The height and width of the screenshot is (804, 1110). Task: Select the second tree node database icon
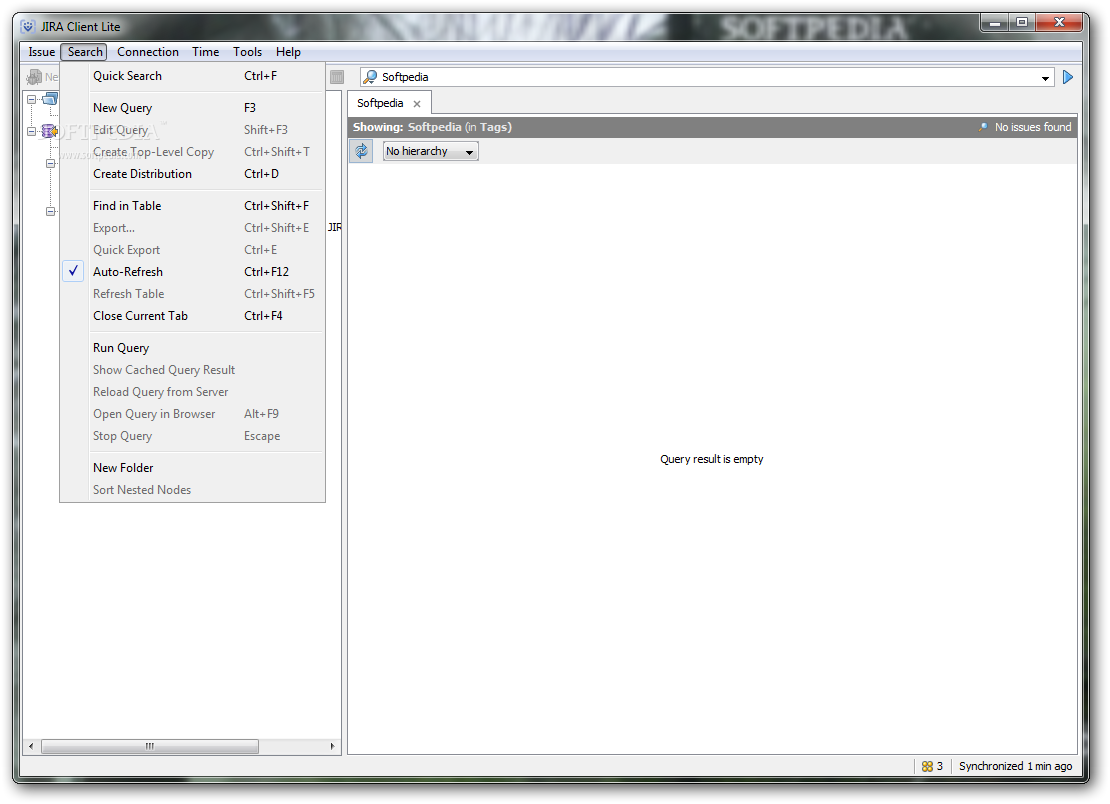(x=50, y=131)
